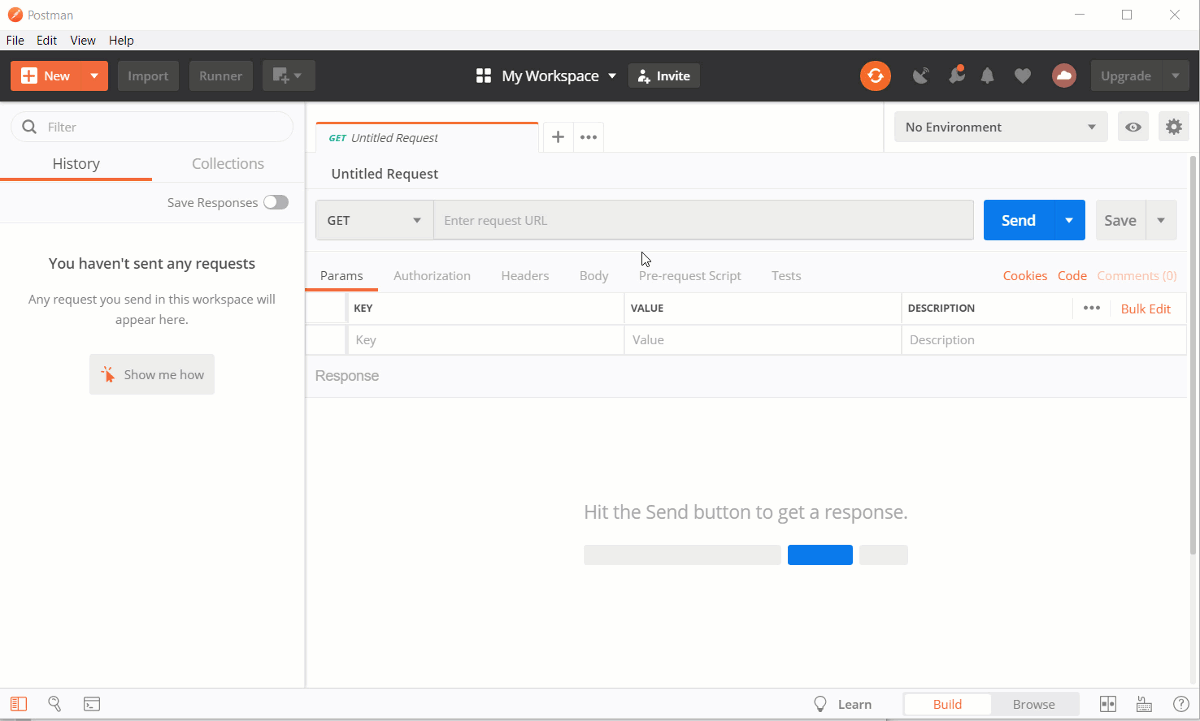This screenshot has height=721, width=1200.
Task: Click environment quick look eye icon
Action: point(1133,127)
